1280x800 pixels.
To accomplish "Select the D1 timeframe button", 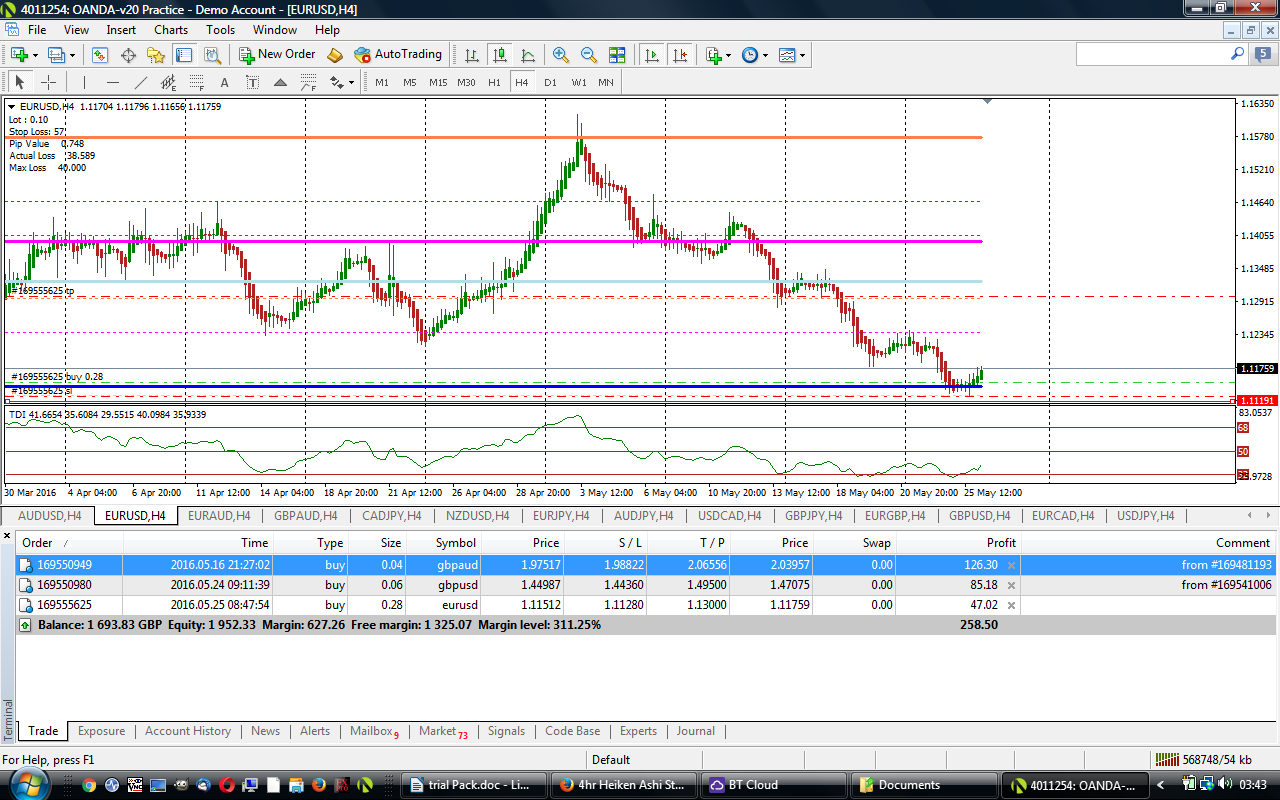I will click(550, 82).
